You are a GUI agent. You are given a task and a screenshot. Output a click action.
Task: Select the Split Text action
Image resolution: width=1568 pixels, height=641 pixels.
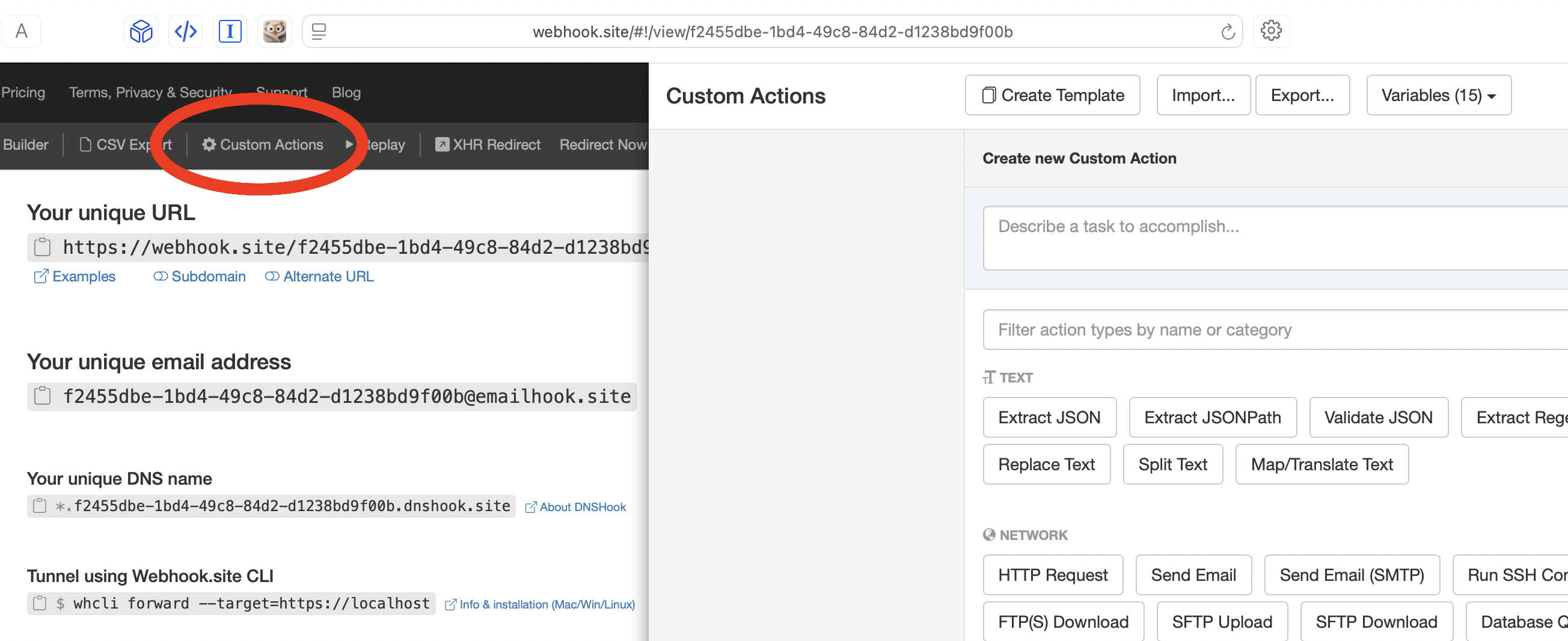click(1172, 464)
